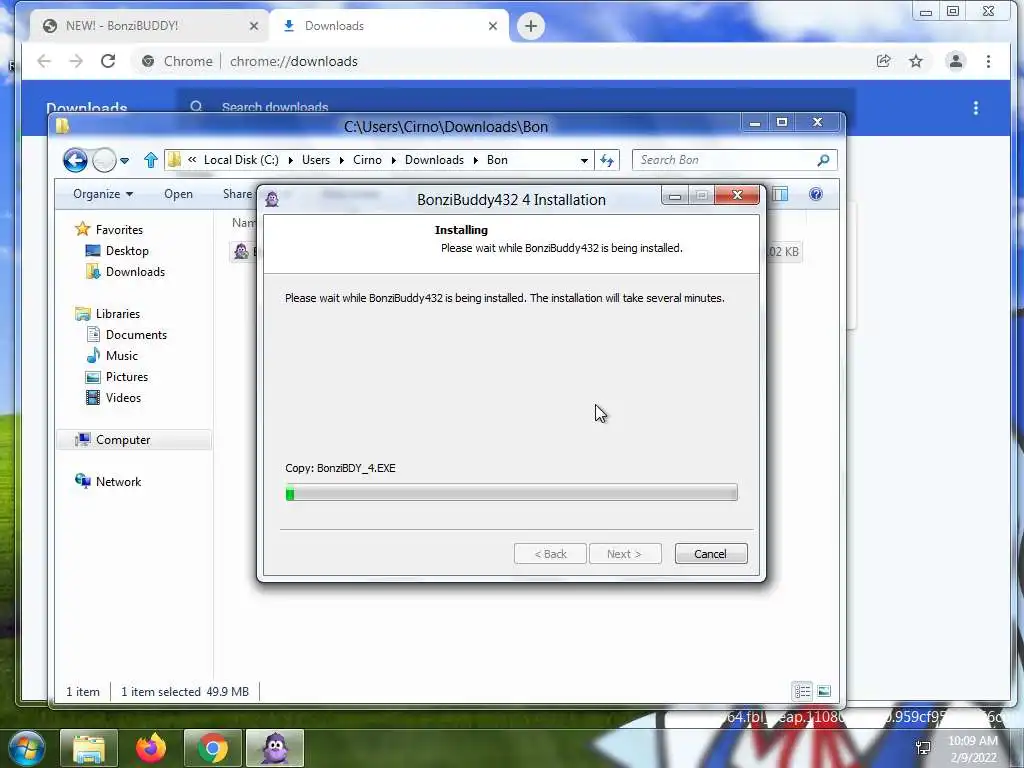Switch to large icons view in status bar
This screenshot has width=1024, height=768.
pyautogui.click(x=824, y=691)
